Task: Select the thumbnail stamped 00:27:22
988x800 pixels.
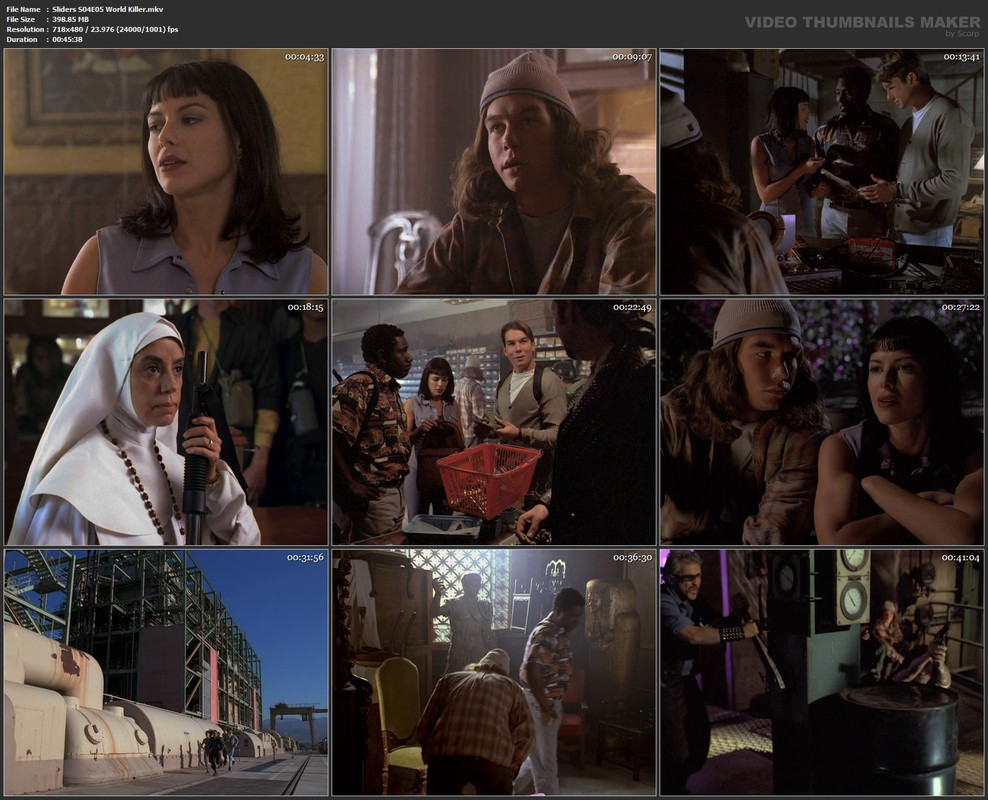Action: point(822,422)
